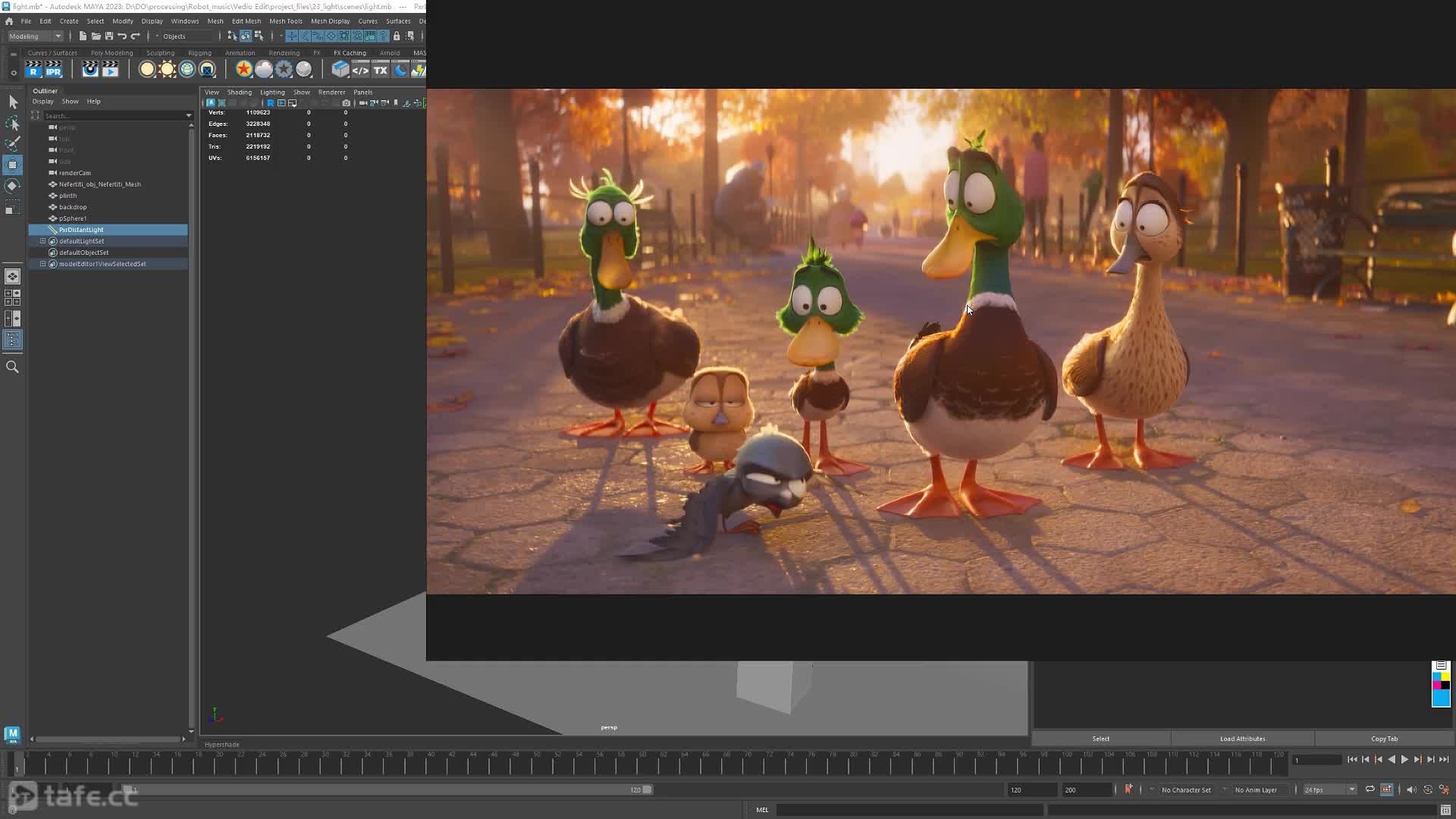
Task: Open the Mesh Tools menu
Action: 286,21
